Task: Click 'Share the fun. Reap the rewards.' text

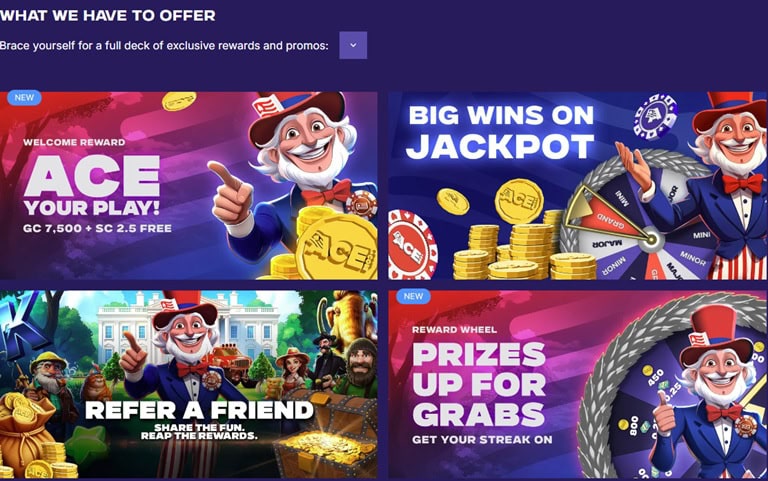Action: tap(199, 432)
